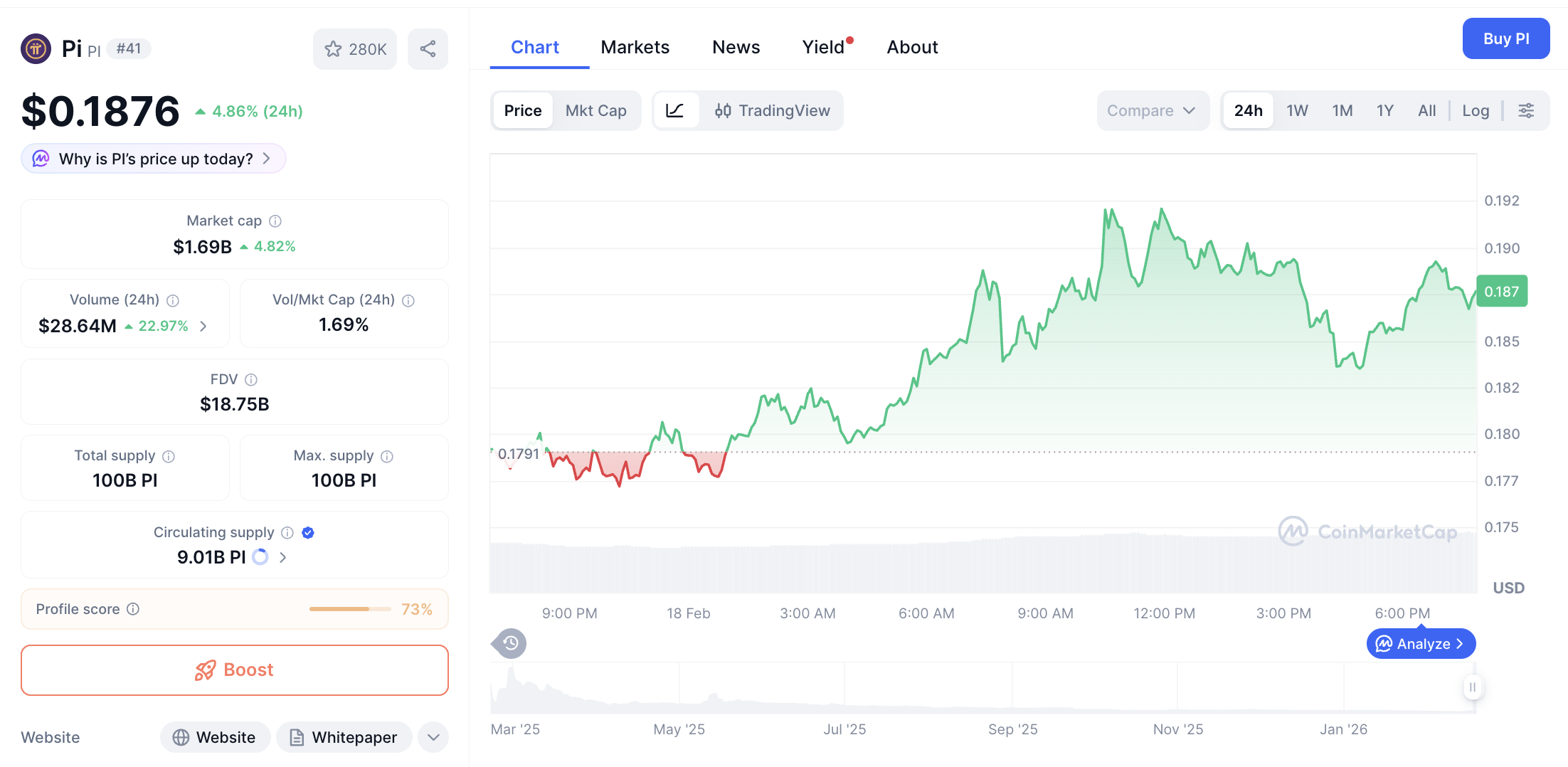Open the share icon next to watchlist
The height and width of the screenshot is (767, 1568).
[x=428, y=48]
